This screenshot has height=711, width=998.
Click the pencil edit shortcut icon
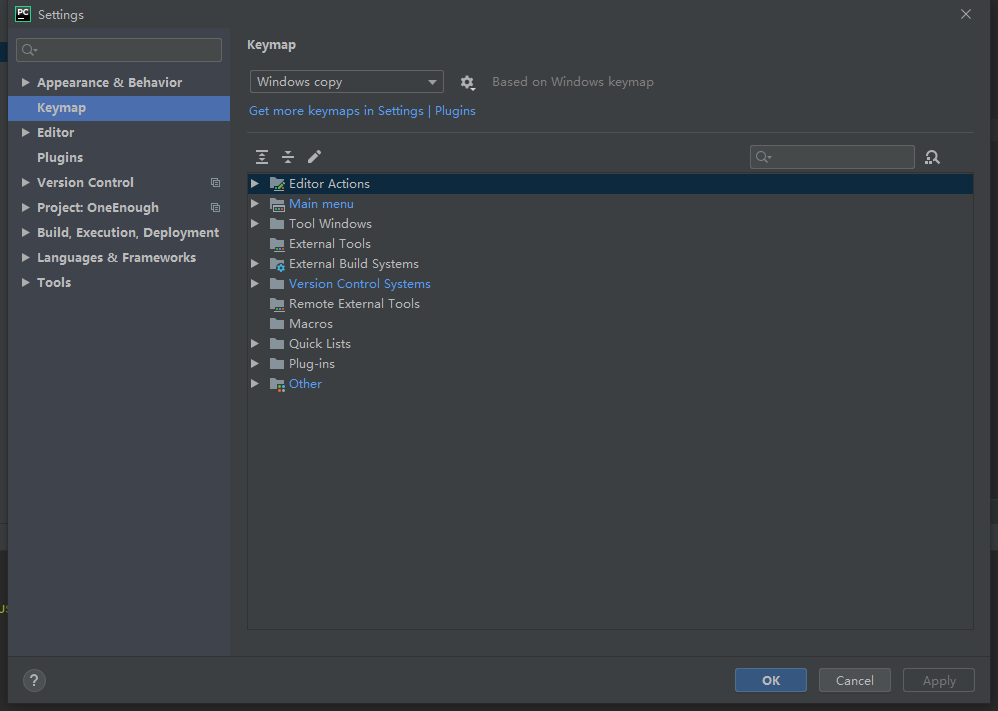pos(314,157)
